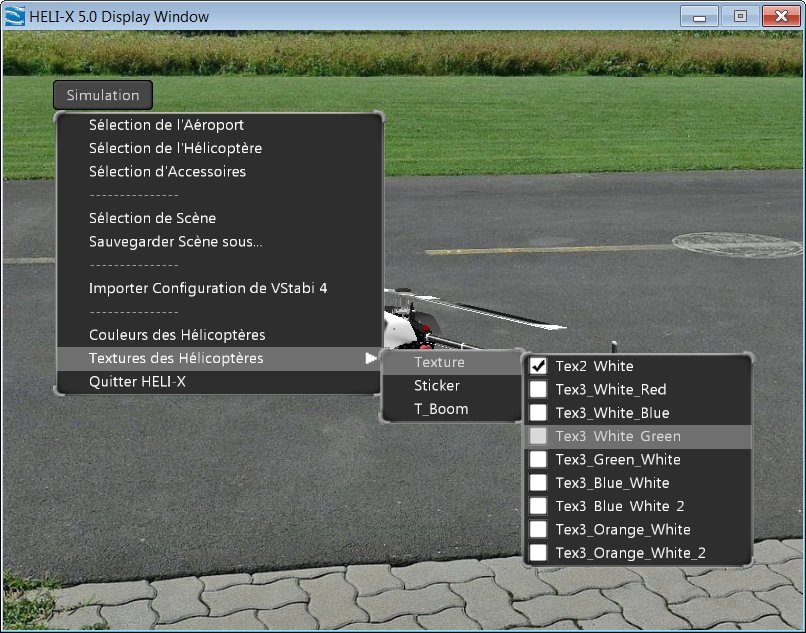Screen dimensions: 806x633
Task: Uncheck the Tex2 White checkbox
Action: 538,366
